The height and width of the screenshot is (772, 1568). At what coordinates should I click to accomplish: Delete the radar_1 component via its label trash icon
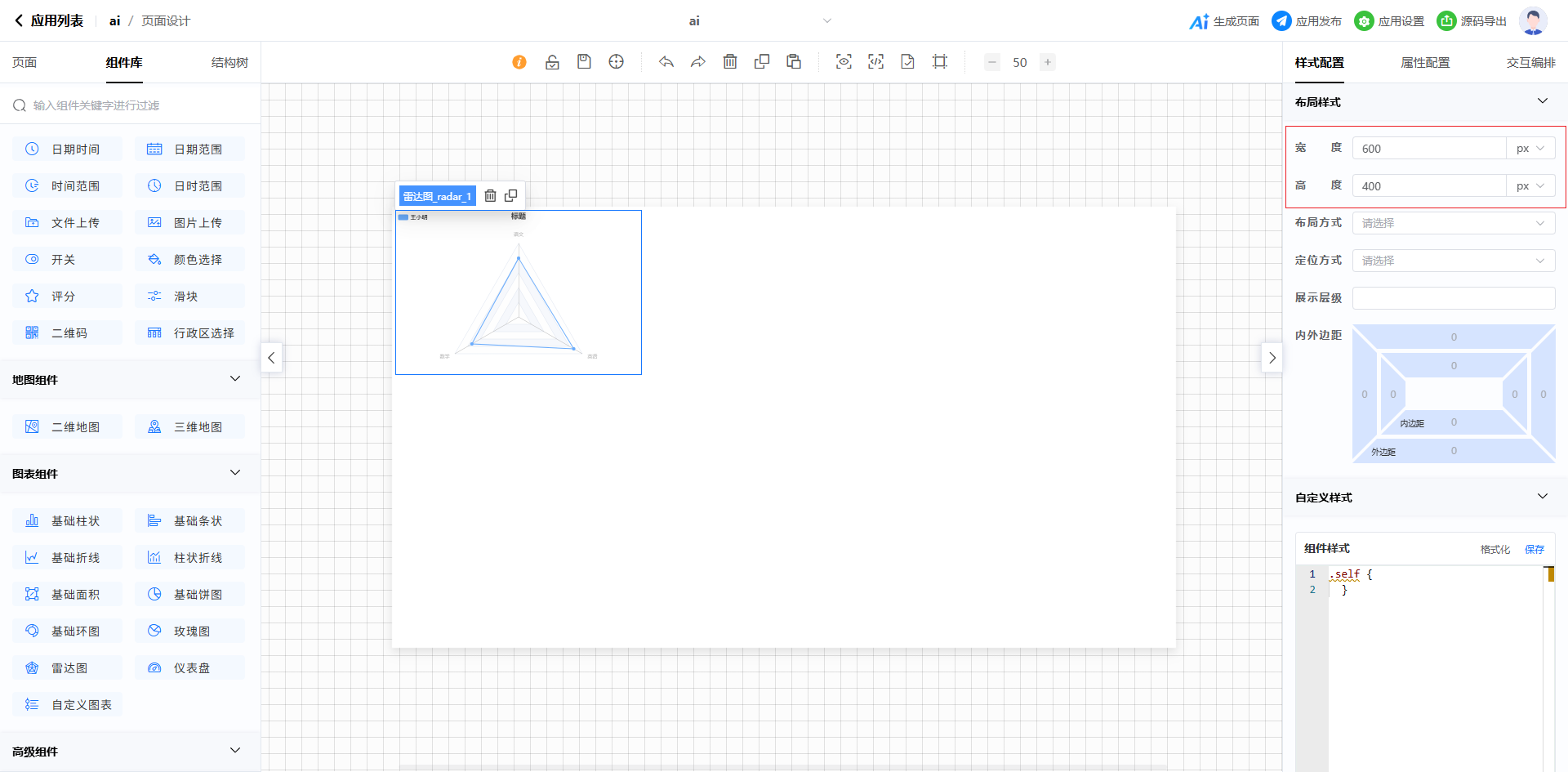[490, 196]
